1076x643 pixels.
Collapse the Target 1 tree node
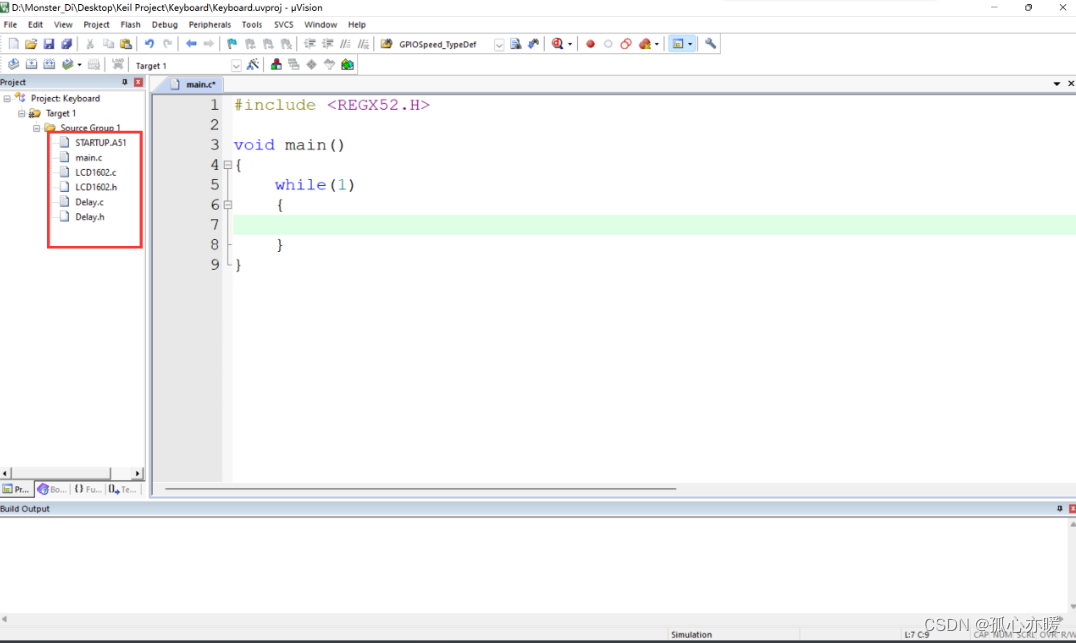[x=22, y=113]
